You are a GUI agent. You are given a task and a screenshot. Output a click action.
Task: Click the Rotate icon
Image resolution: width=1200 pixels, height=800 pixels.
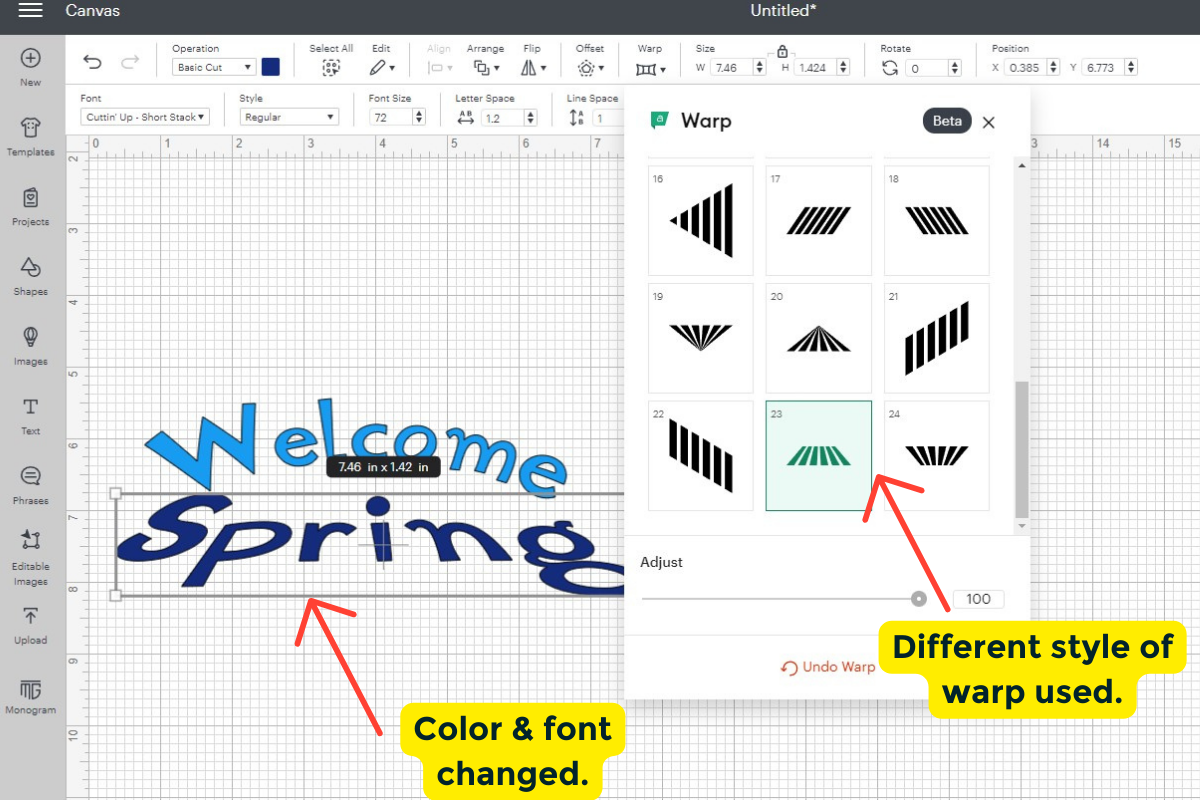(890, 67)
